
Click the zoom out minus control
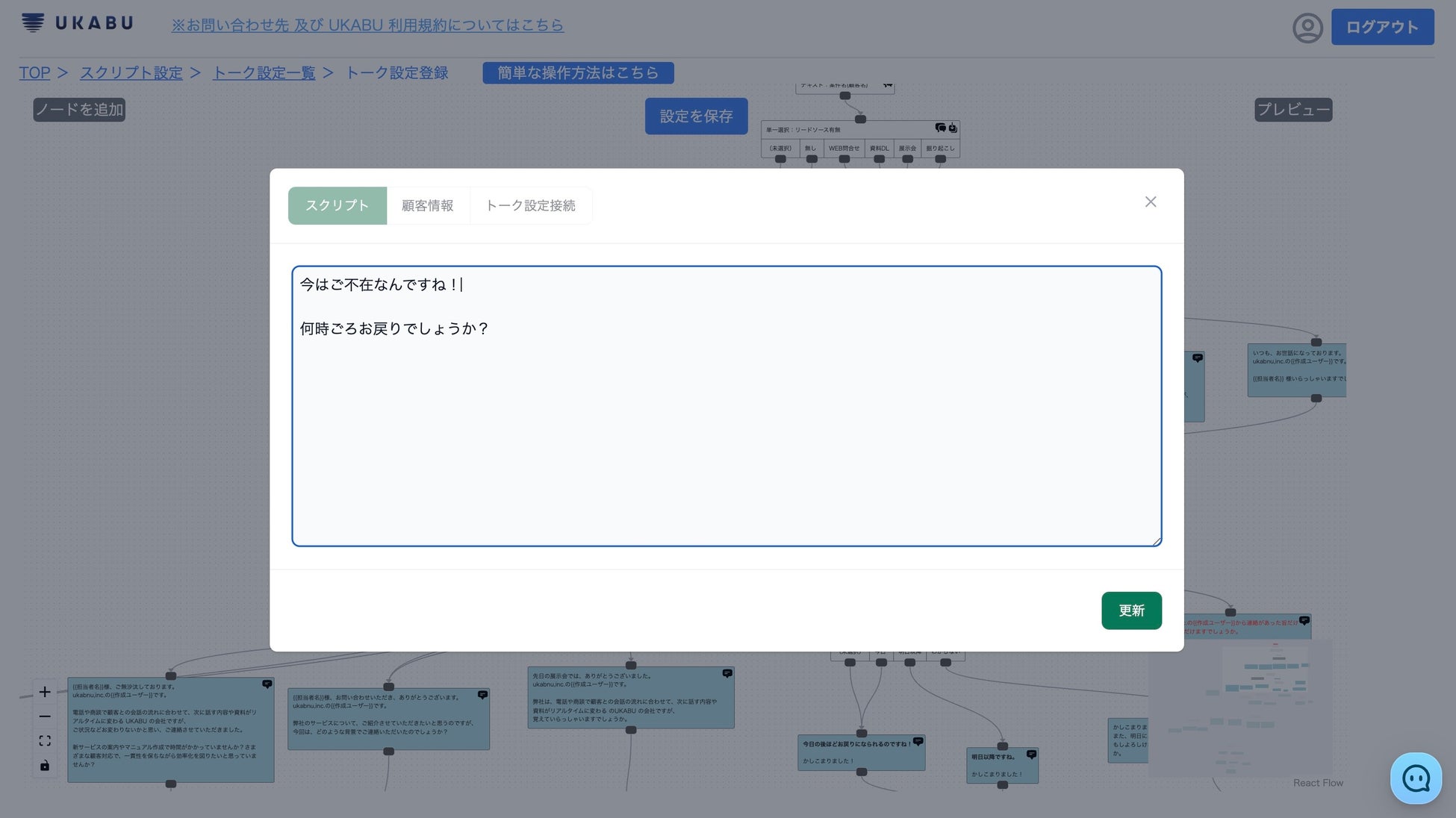(45, 716)
